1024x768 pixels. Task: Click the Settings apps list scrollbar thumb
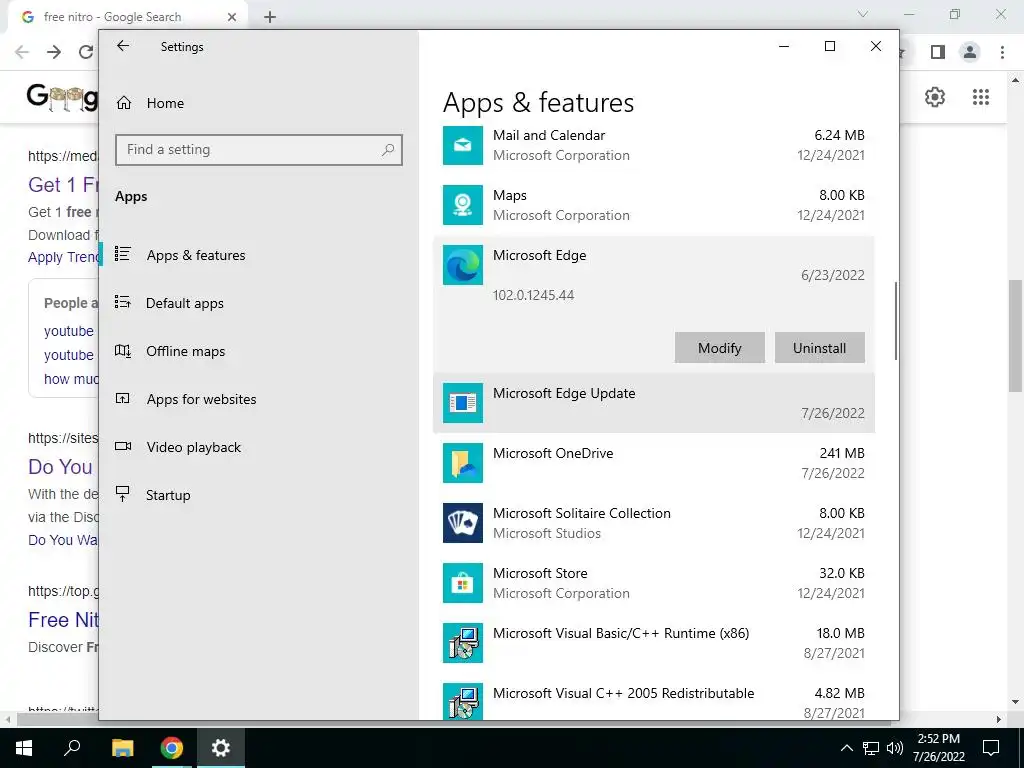coord(895,321)
